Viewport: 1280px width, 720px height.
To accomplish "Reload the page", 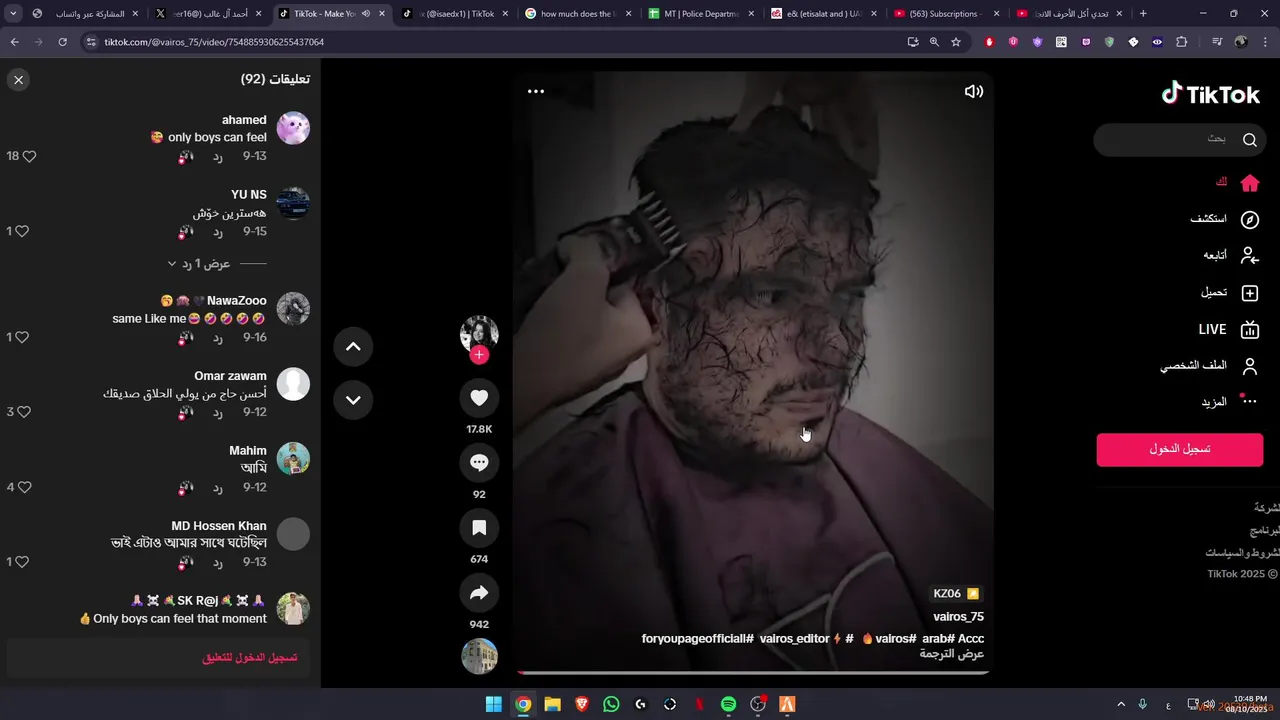I will [62, 42].
